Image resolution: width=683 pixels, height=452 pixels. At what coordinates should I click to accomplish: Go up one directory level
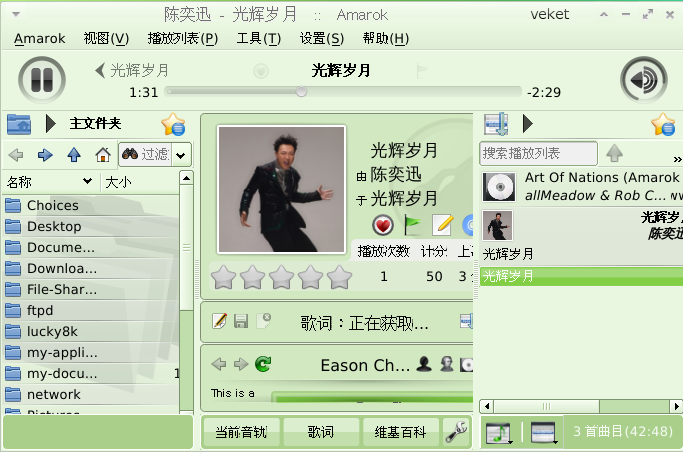tap(74, 155)
